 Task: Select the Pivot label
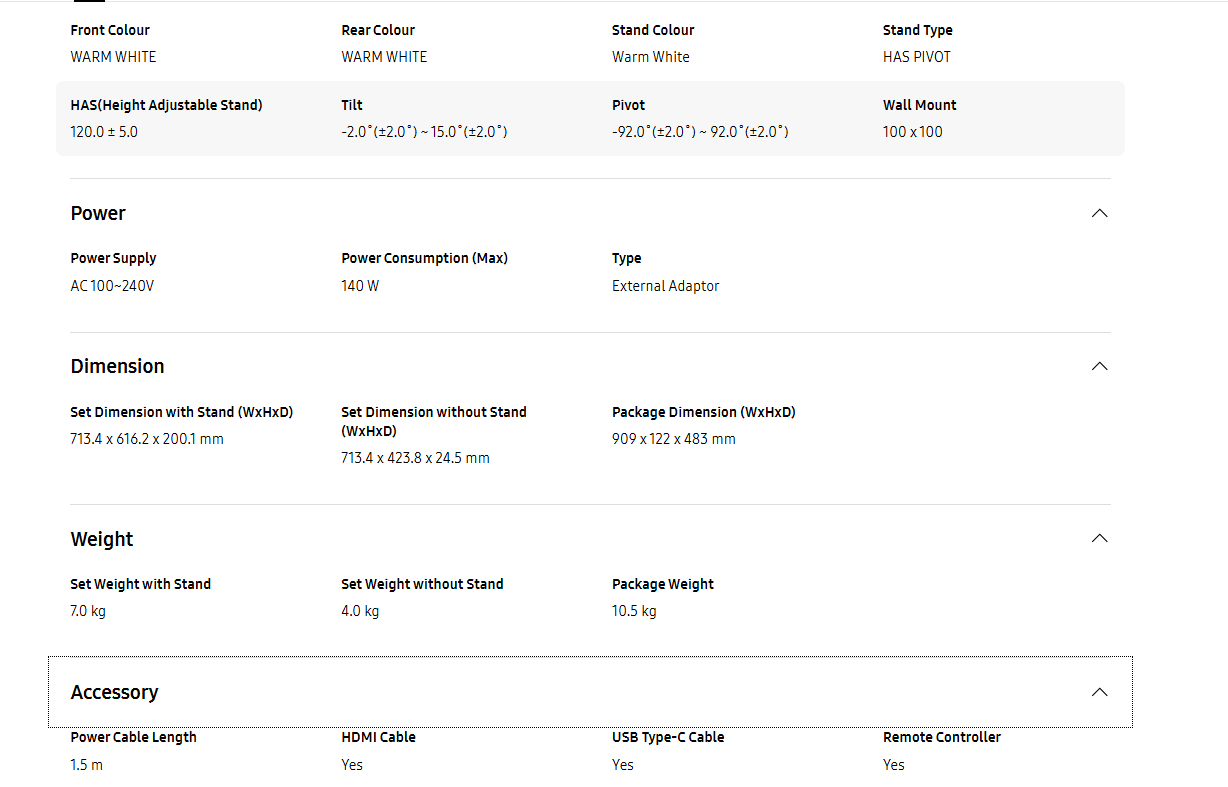pyautogui.click(x=629, y=105)
